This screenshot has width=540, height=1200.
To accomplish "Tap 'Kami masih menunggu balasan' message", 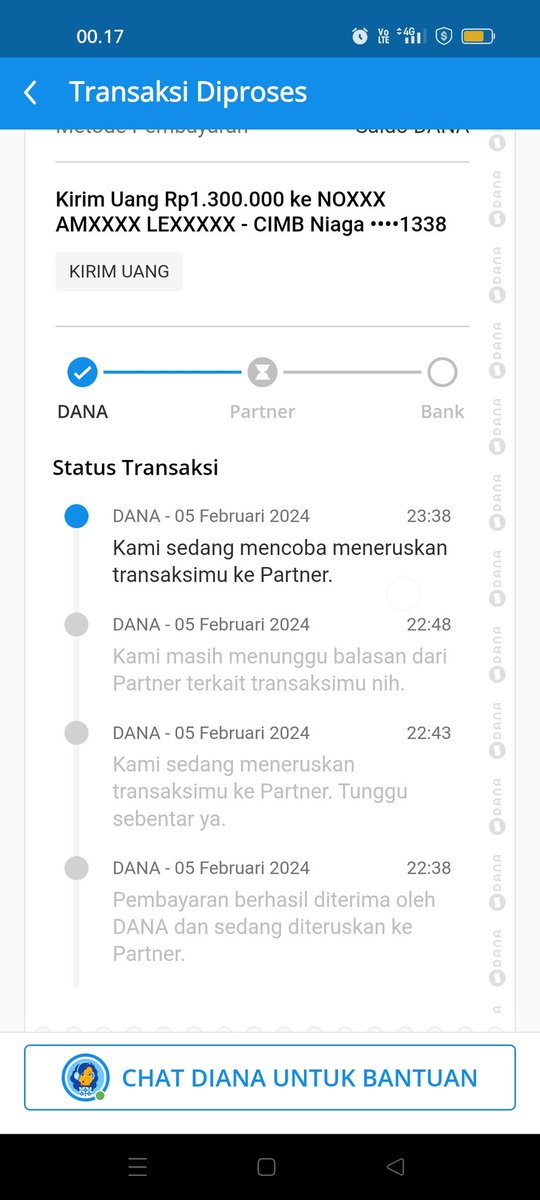I will (280, 670).
